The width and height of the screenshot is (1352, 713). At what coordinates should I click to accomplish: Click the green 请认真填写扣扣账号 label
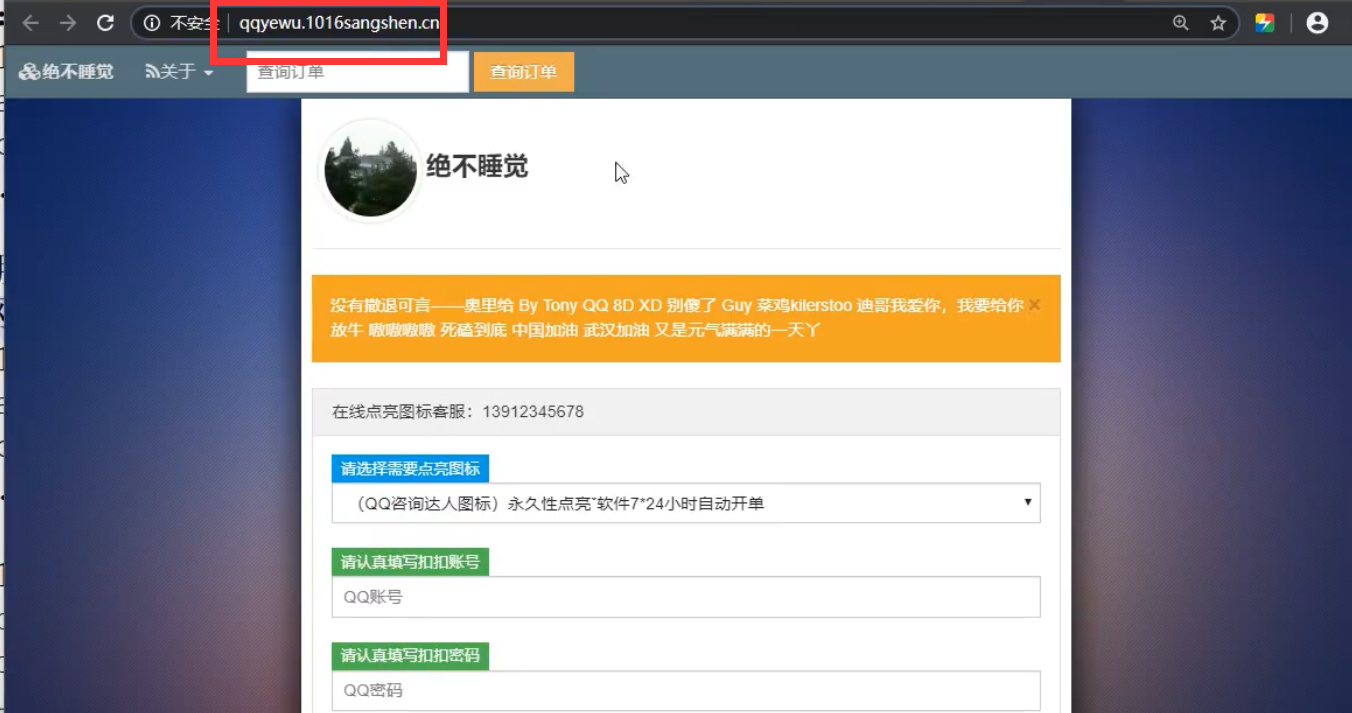point(410,562)
